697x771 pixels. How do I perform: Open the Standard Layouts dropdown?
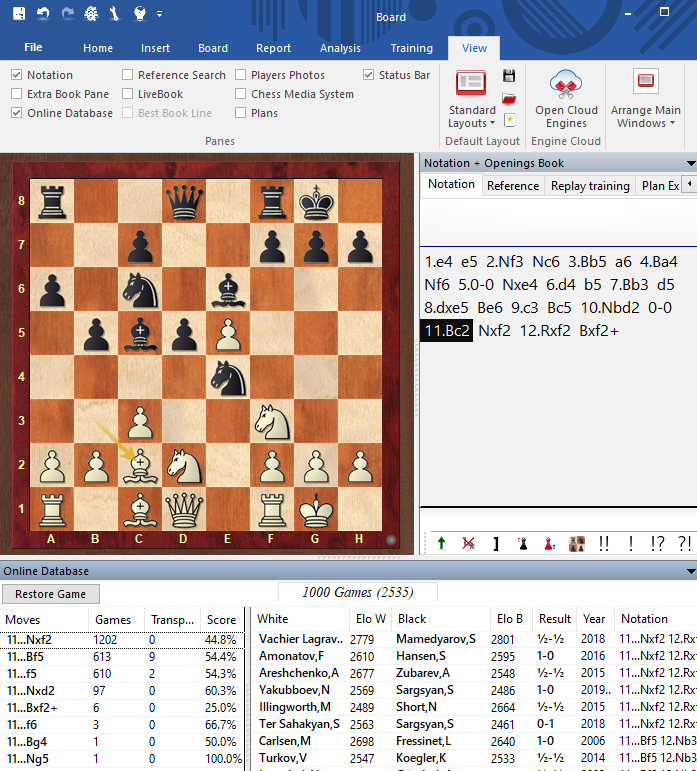(472, 117)
